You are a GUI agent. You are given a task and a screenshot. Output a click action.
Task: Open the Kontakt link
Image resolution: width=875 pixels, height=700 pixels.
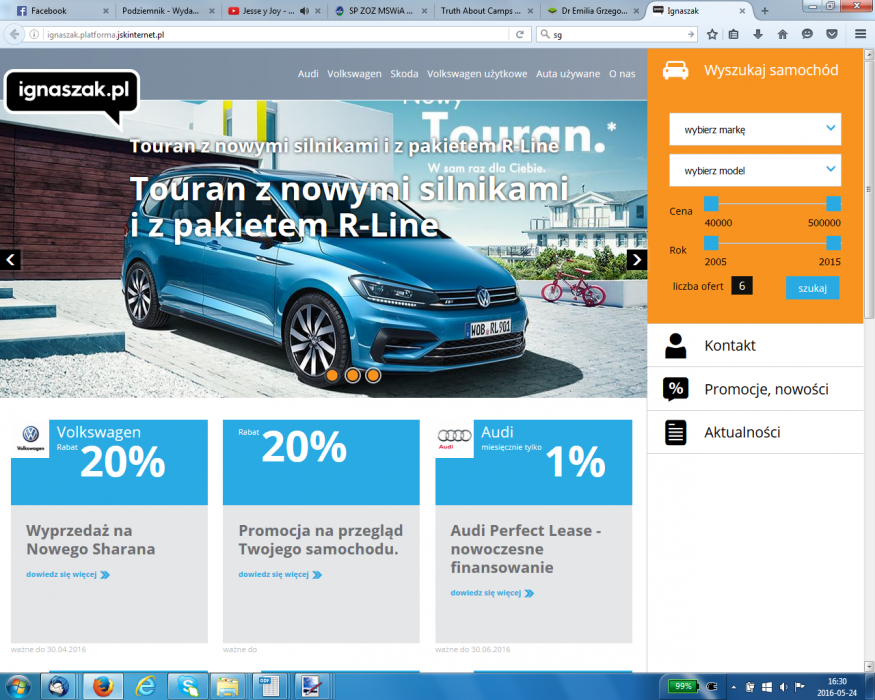(730, 346)
